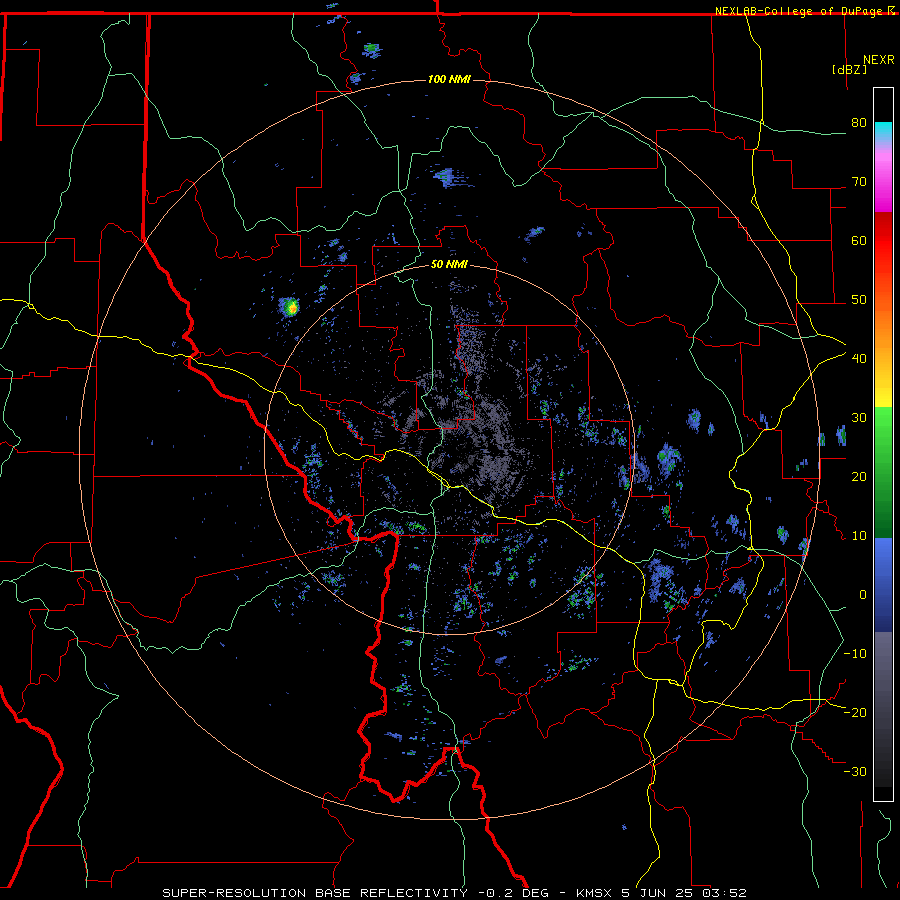Click the 100 NMI range ring label
The image size is (900, 900).
449,79
